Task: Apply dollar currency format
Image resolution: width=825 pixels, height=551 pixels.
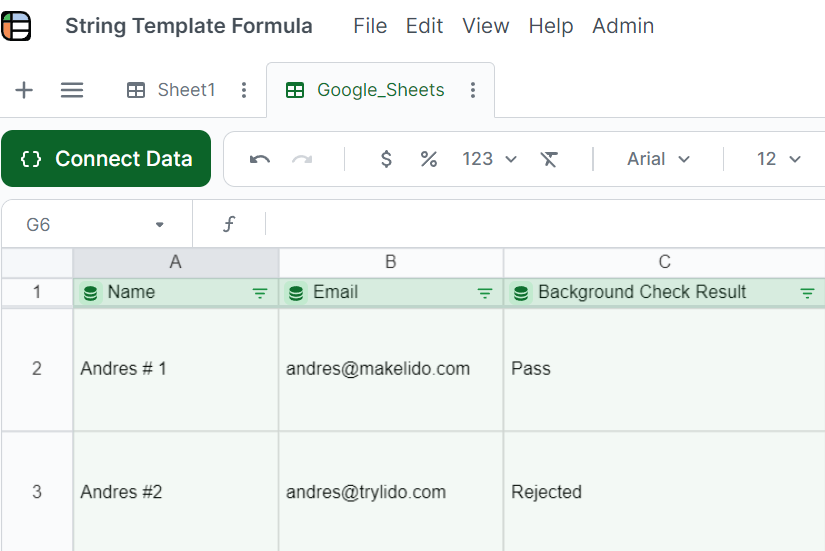Action: click(387, 159)
